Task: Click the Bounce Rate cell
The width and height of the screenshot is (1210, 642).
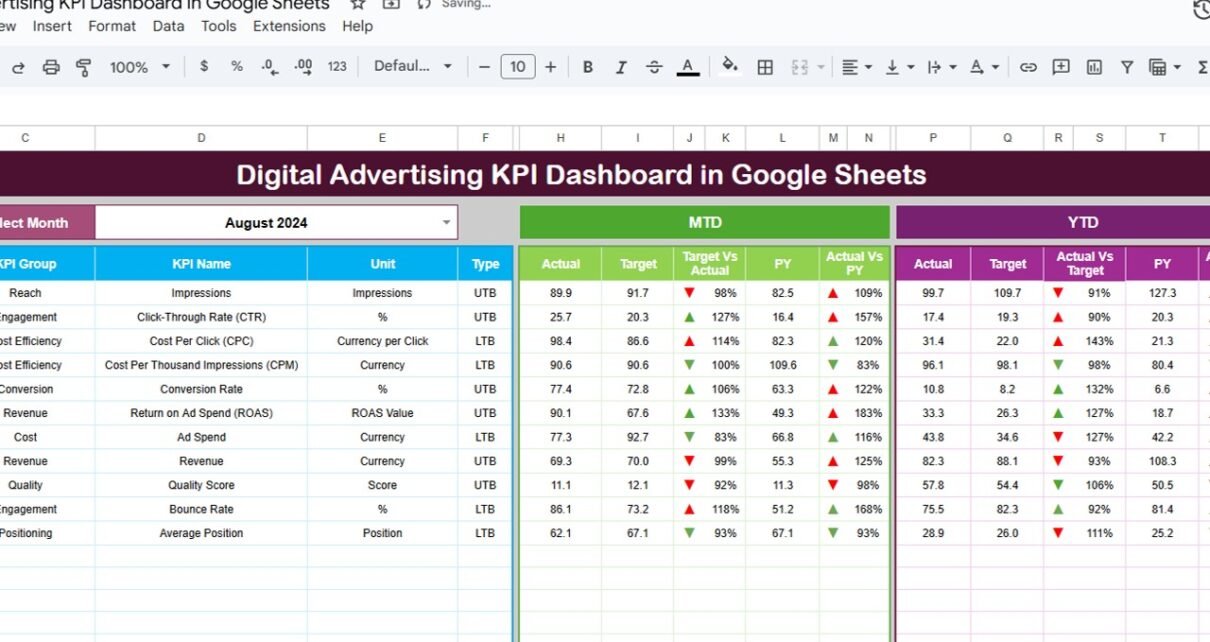Action: 201,509
